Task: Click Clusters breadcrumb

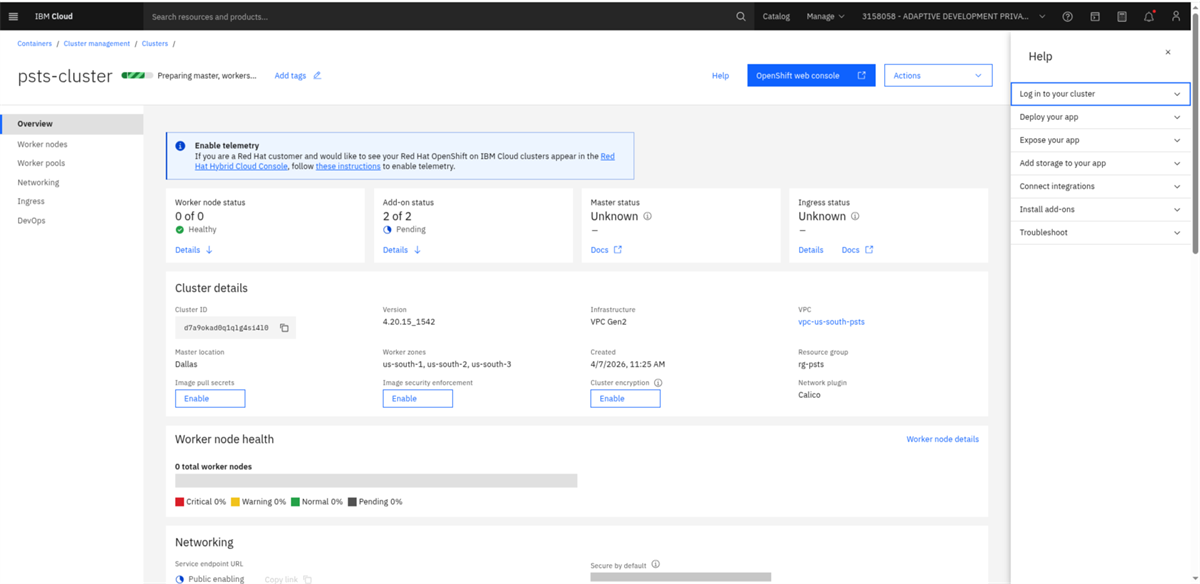Action: pyautogui.click(x=155, y=44)
